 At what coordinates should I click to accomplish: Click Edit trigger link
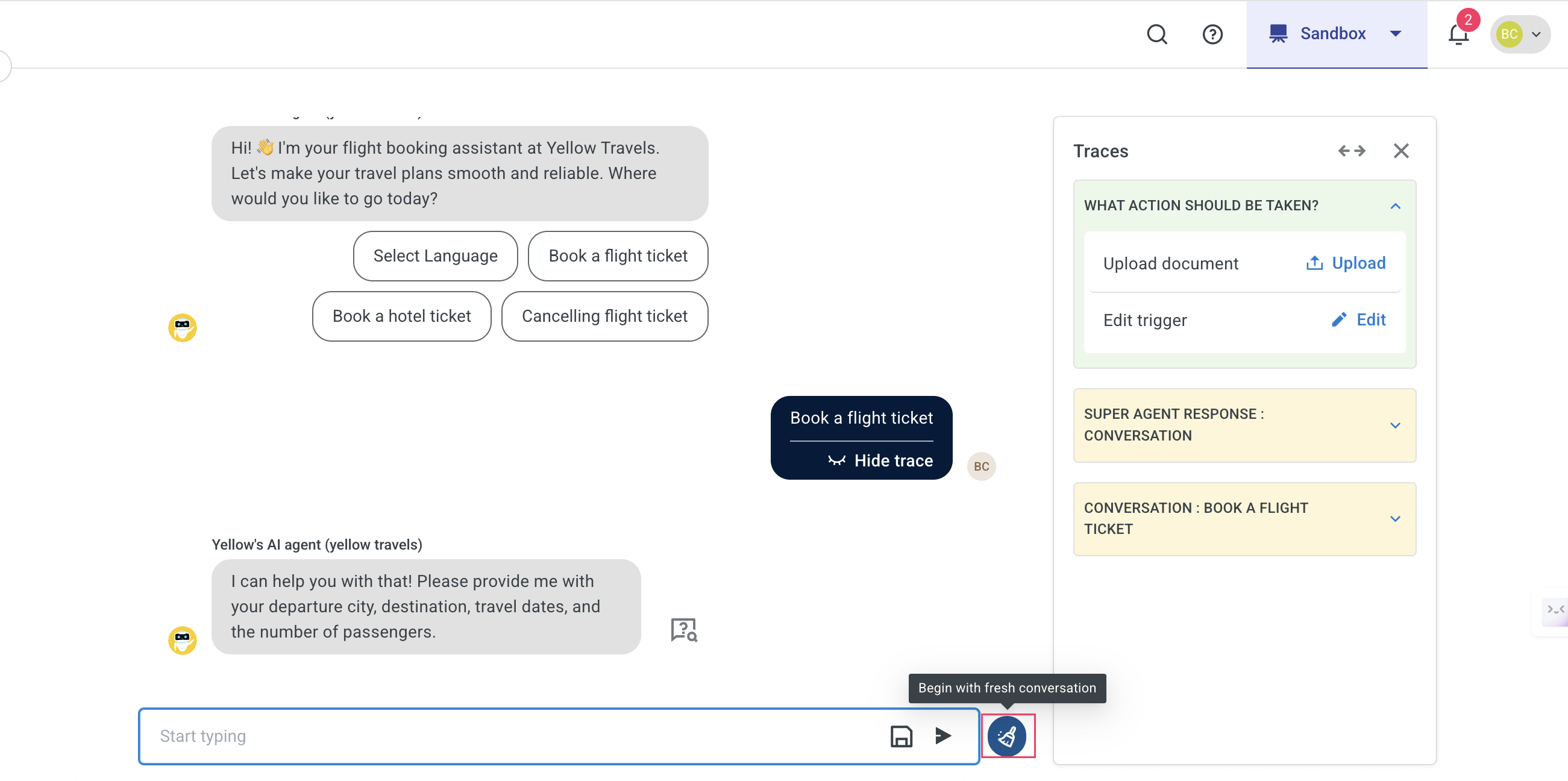[1359, 319]
